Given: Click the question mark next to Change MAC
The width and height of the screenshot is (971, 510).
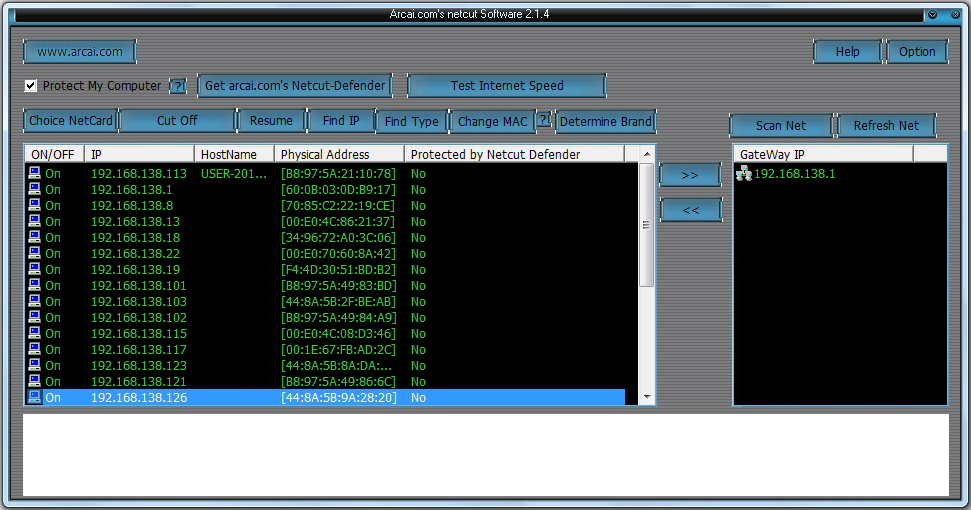Looking at the screenshot, I should [x=543, y=120].
